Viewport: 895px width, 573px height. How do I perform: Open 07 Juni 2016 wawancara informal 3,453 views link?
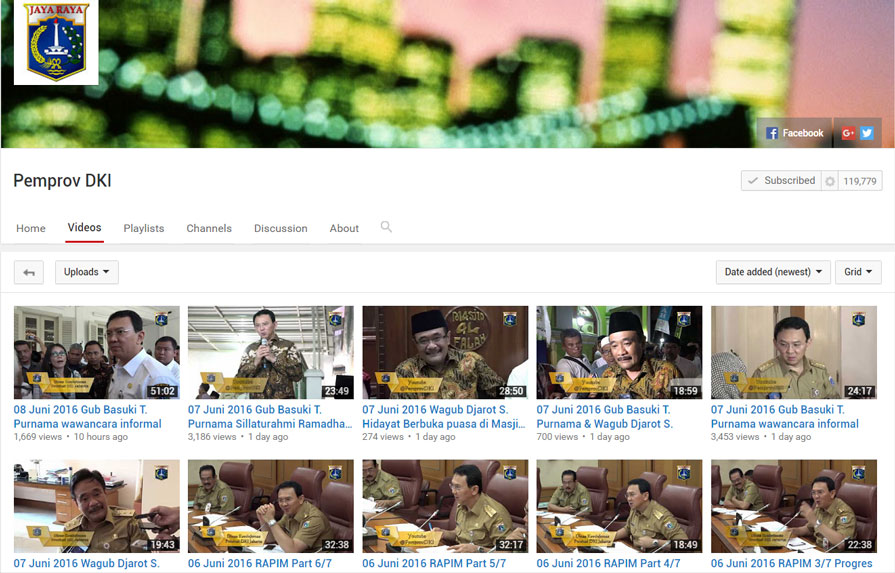(785, 417)
